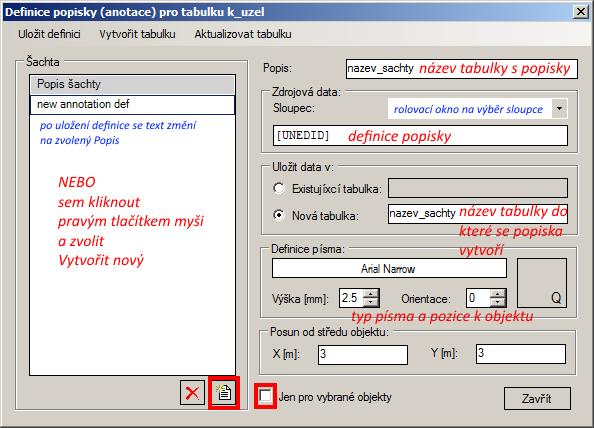The width and height of the screenshot is (594, 428).
Task: Click the Popis šachty column header
Action: [x=132, y=84]
